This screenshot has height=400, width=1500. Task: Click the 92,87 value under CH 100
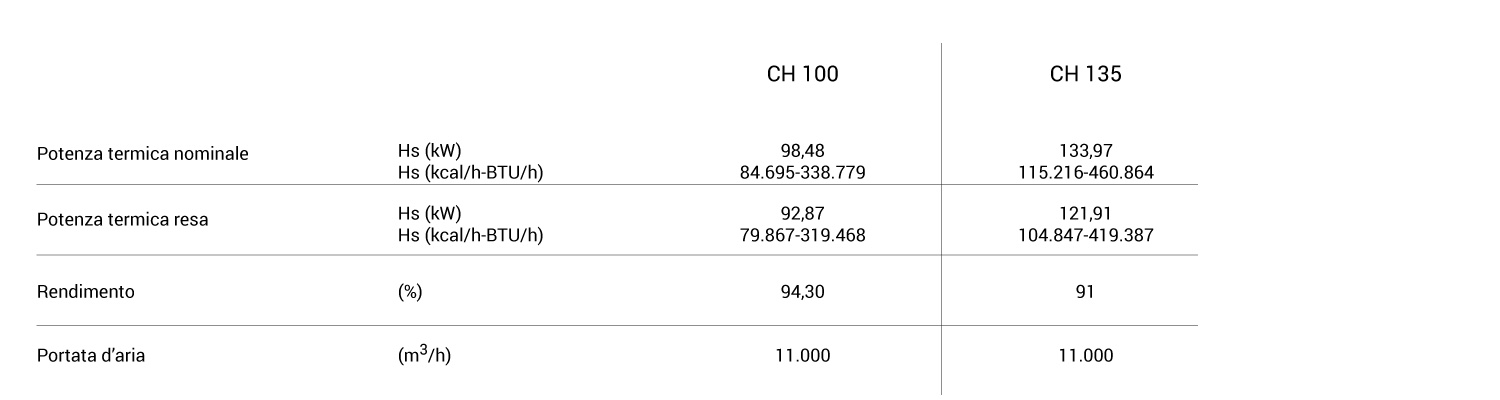click(x=802, y=213)
